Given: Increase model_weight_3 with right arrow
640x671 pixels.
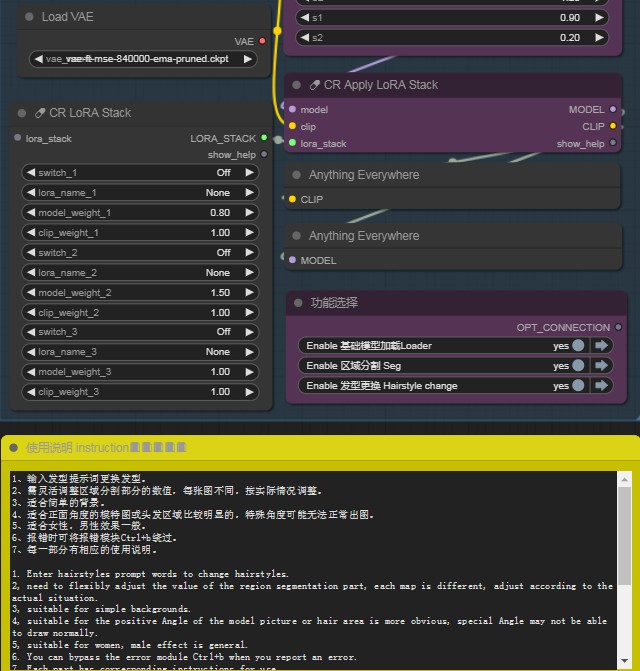Looking at the screenshot, I should tap(249, 371).
